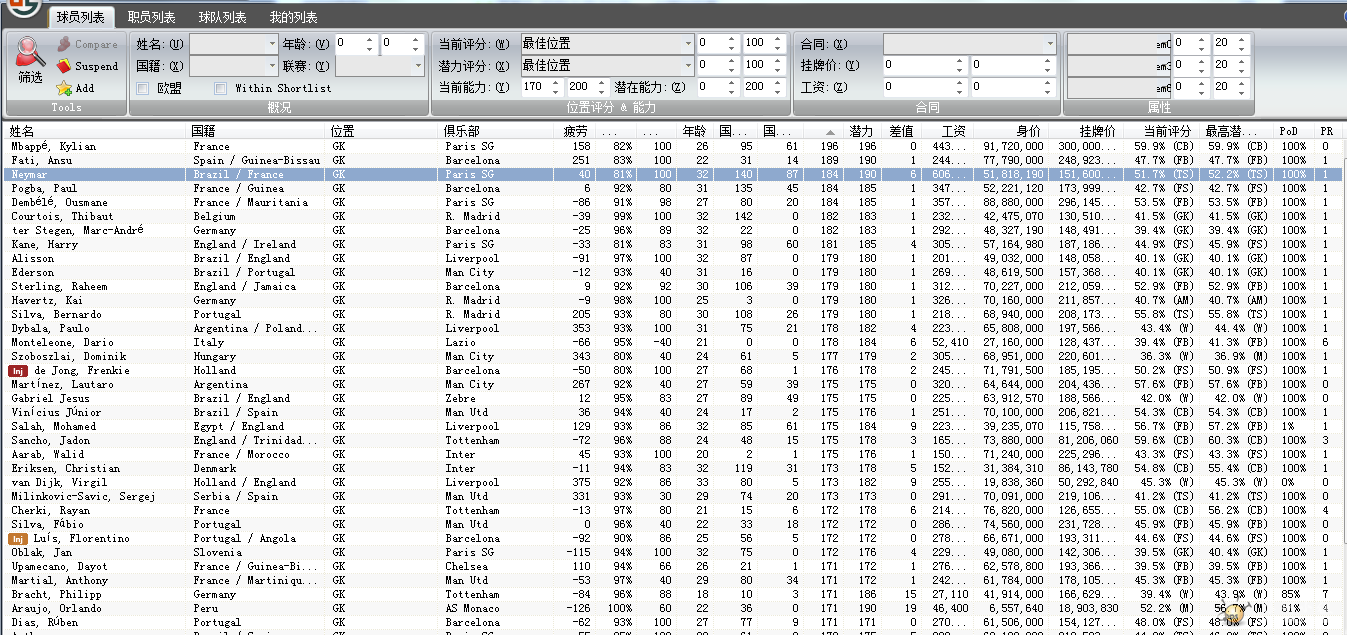The width and height of the screenshot is (1347, 635).
Task: Select the Mbappé, Kylian row
Action: click(673, 146)
